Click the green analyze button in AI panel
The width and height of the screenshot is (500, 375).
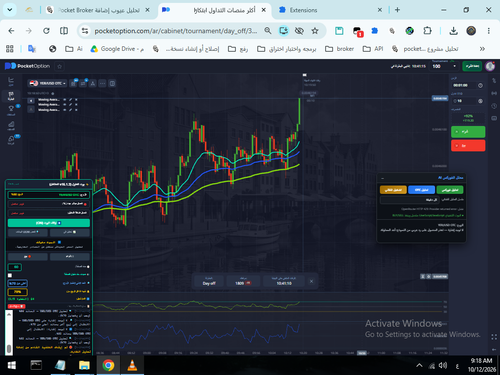point(450,190)
